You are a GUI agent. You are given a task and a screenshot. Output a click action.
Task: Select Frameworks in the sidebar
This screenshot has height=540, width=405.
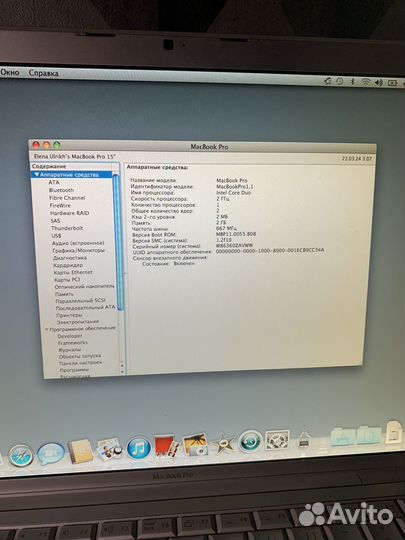pyautogui.click(x=73, y=343)
